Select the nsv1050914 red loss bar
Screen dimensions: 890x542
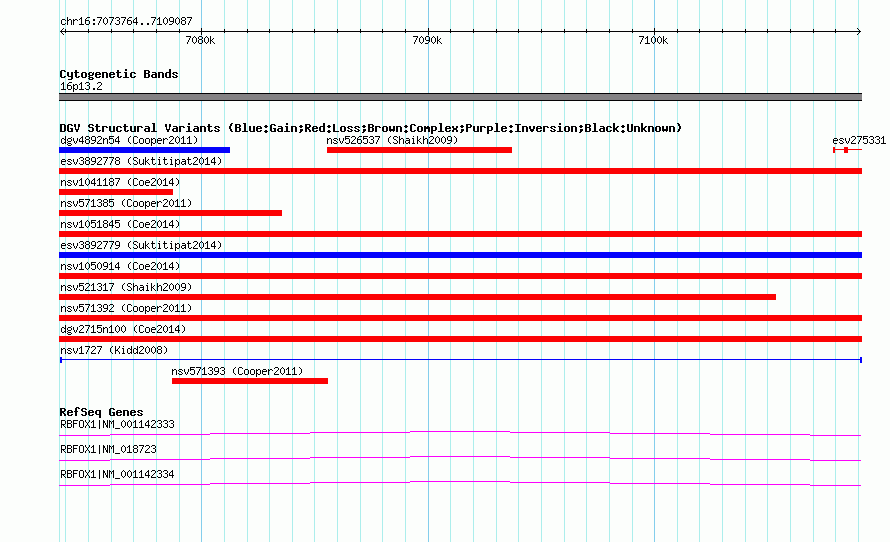click(461, 276)
